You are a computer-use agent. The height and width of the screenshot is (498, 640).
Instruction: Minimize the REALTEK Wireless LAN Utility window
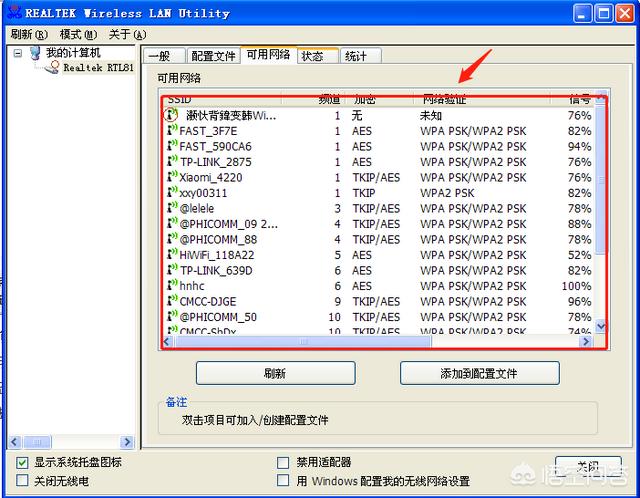[582, 13]
